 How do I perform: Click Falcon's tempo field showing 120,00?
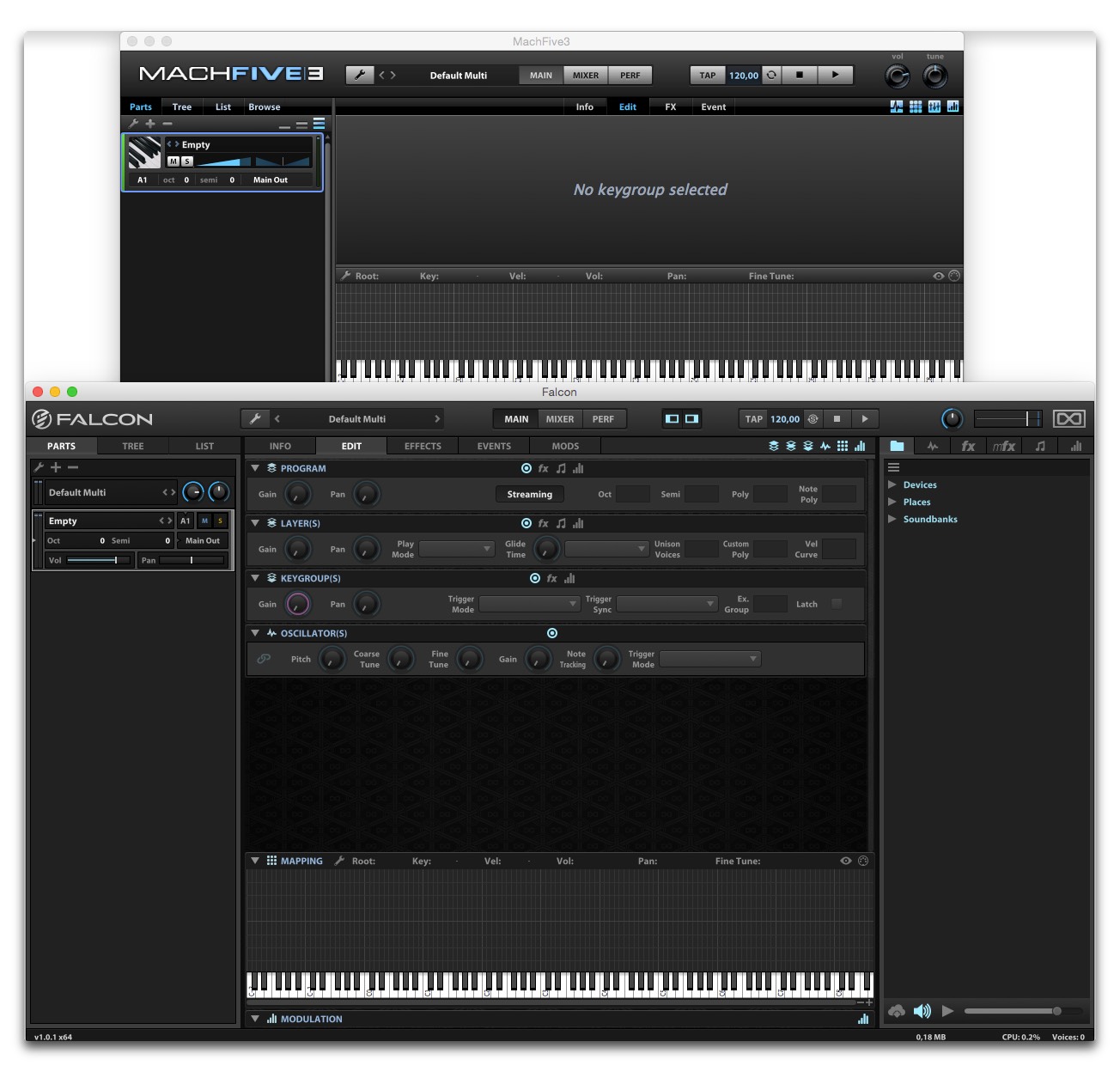coord(785,419)
